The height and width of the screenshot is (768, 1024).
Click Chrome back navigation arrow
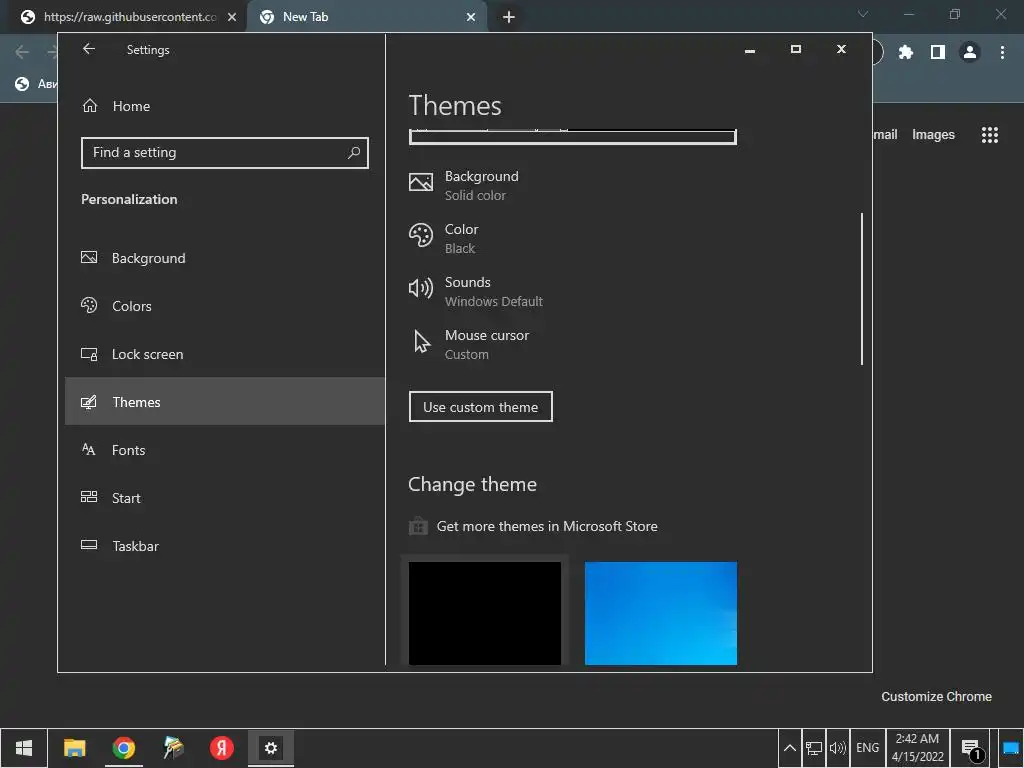click(x=22, y=52)
